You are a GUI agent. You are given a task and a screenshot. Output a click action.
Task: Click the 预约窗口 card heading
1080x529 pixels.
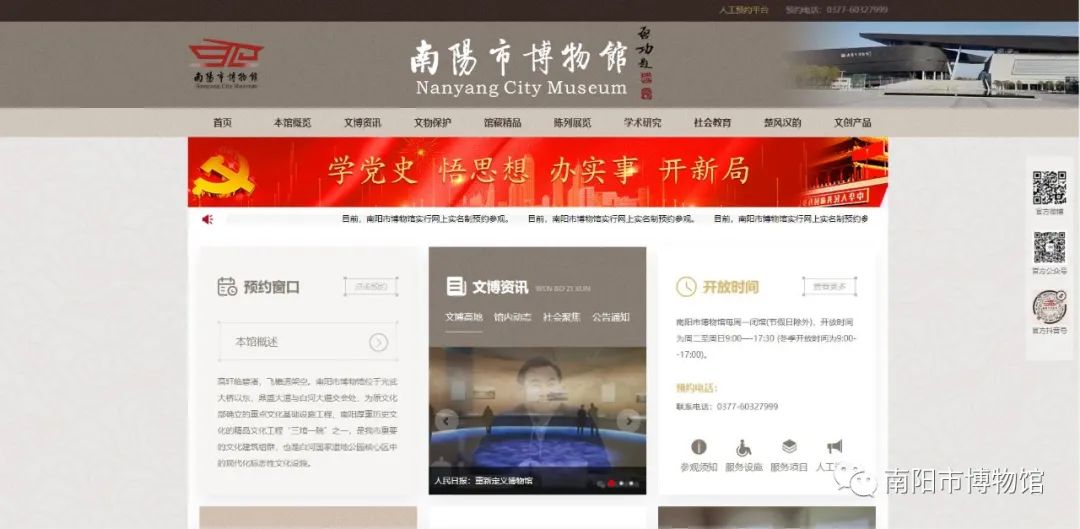click(271, 287)
